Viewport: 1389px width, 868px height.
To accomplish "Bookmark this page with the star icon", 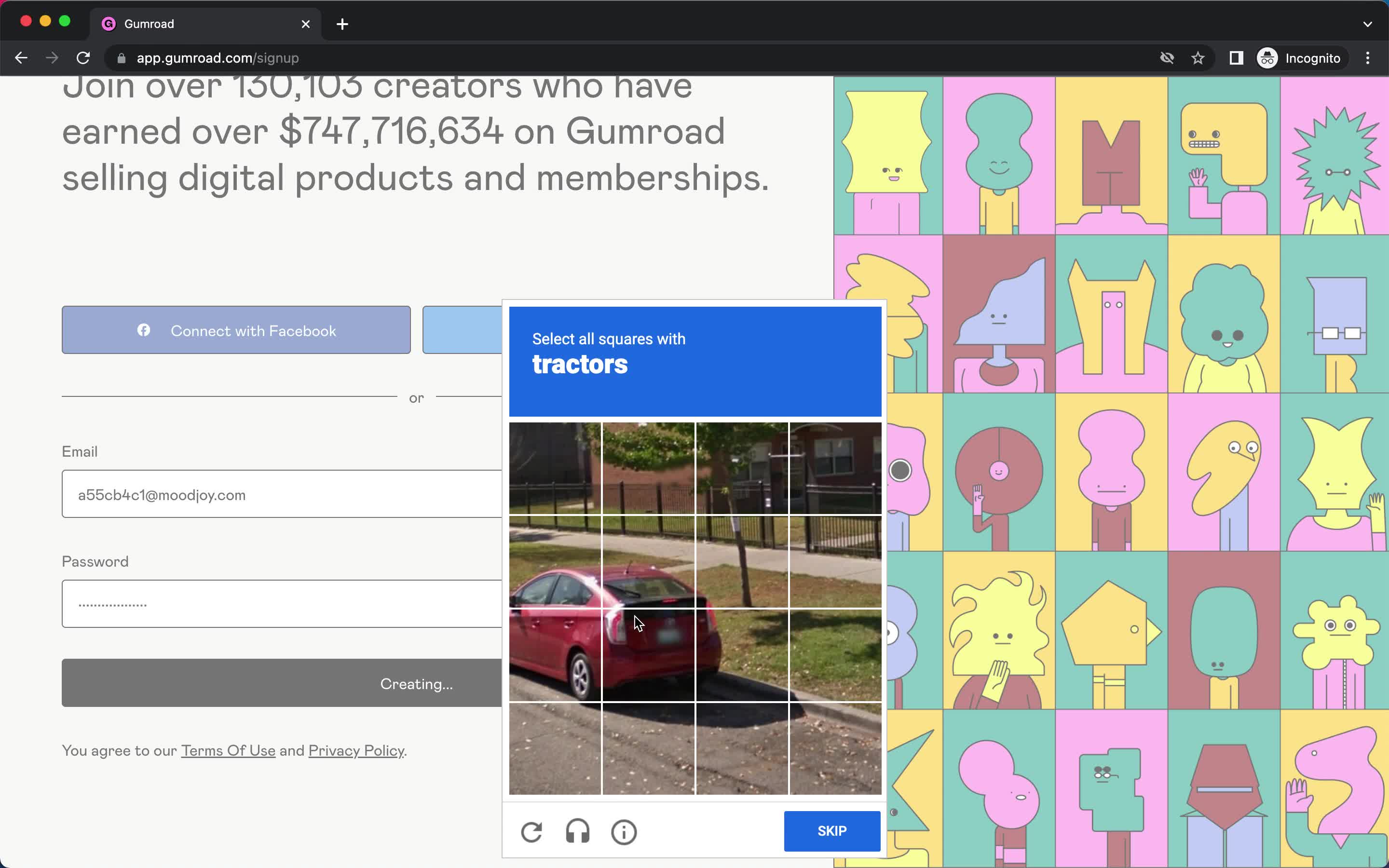I will [x=1198, y=58].
